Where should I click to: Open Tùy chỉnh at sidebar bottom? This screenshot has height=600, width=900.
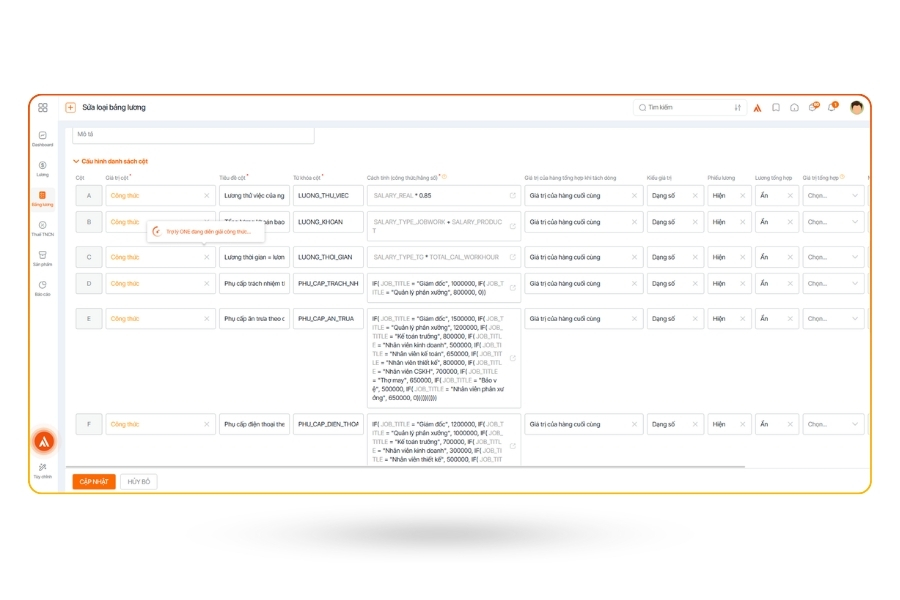(x=42, y=471)
